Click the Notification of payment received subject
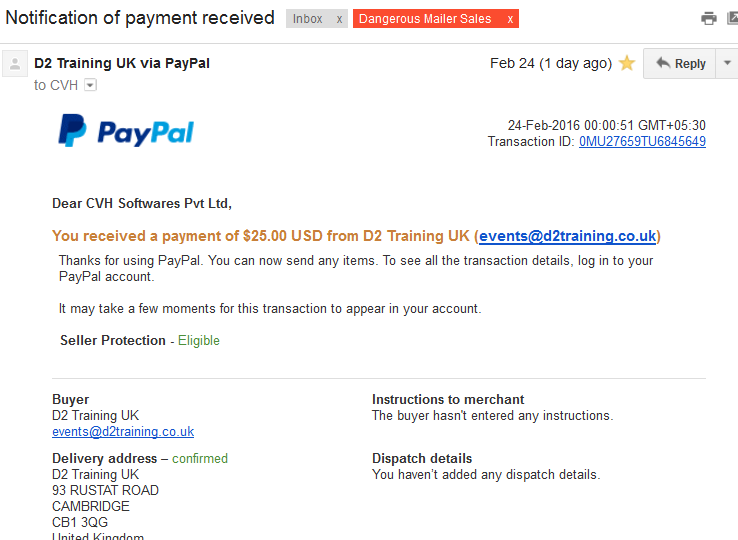The image size is (738, 540). 140,18
